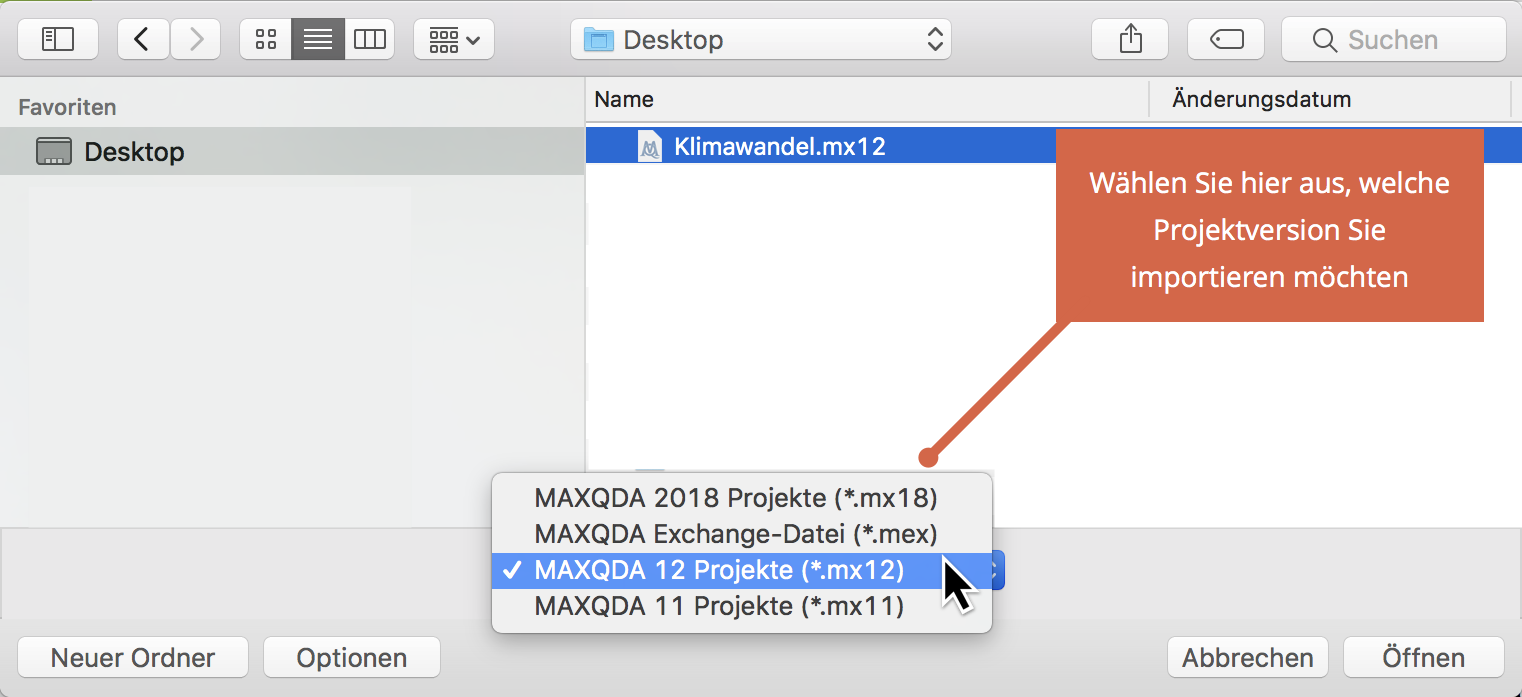This screenshot has width=1522, height=697.
Task: Switch to column view
Action: tap(369, 40)
